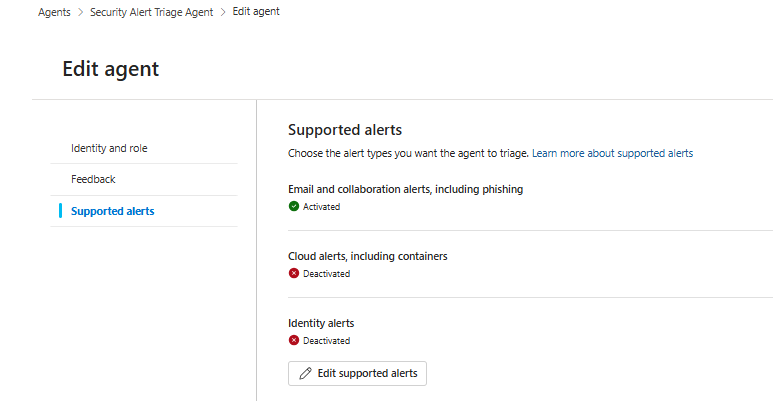Click the Edit supported alerts button

coord(357,373)
